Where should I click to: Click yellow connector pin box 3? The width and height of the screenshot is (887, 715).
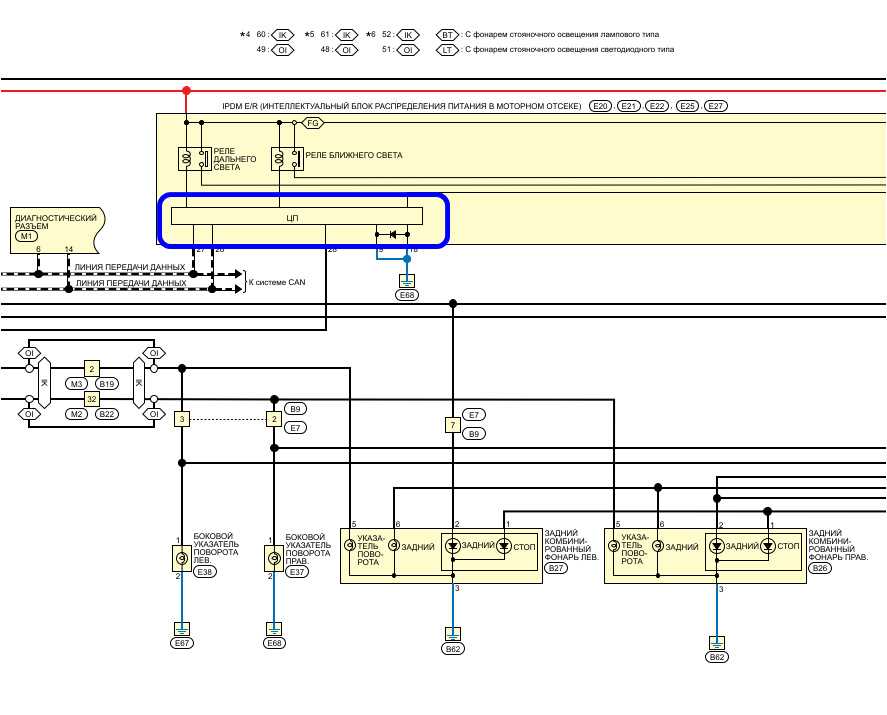182,419
